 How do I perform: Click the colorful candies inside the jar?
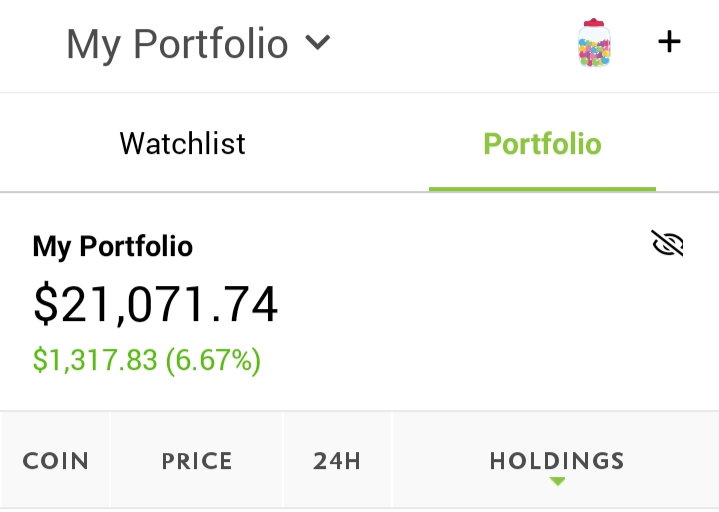594,52
